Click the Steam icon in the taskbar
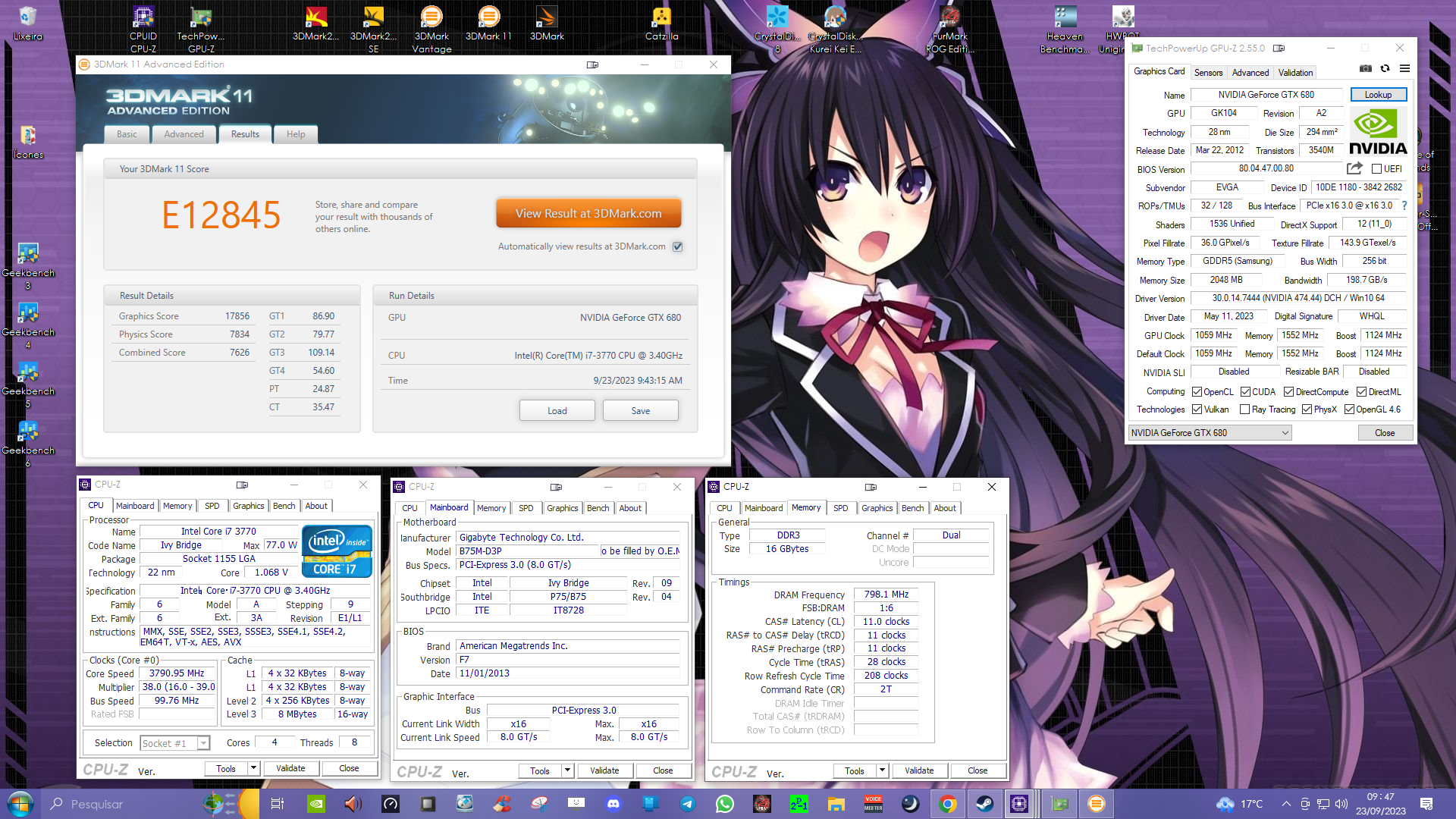The image size is (1456, 819). [x=984, y=804]
